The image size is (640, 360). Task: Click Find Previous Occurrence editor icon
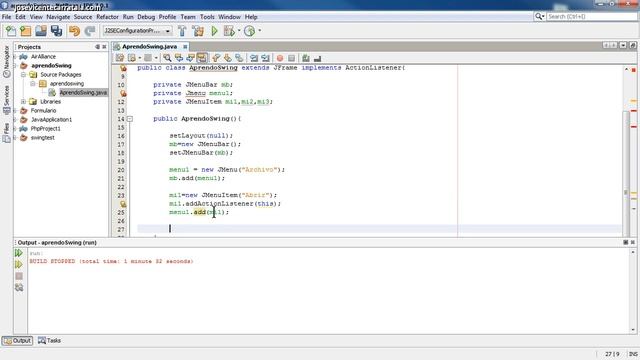[x=179, y=58]
